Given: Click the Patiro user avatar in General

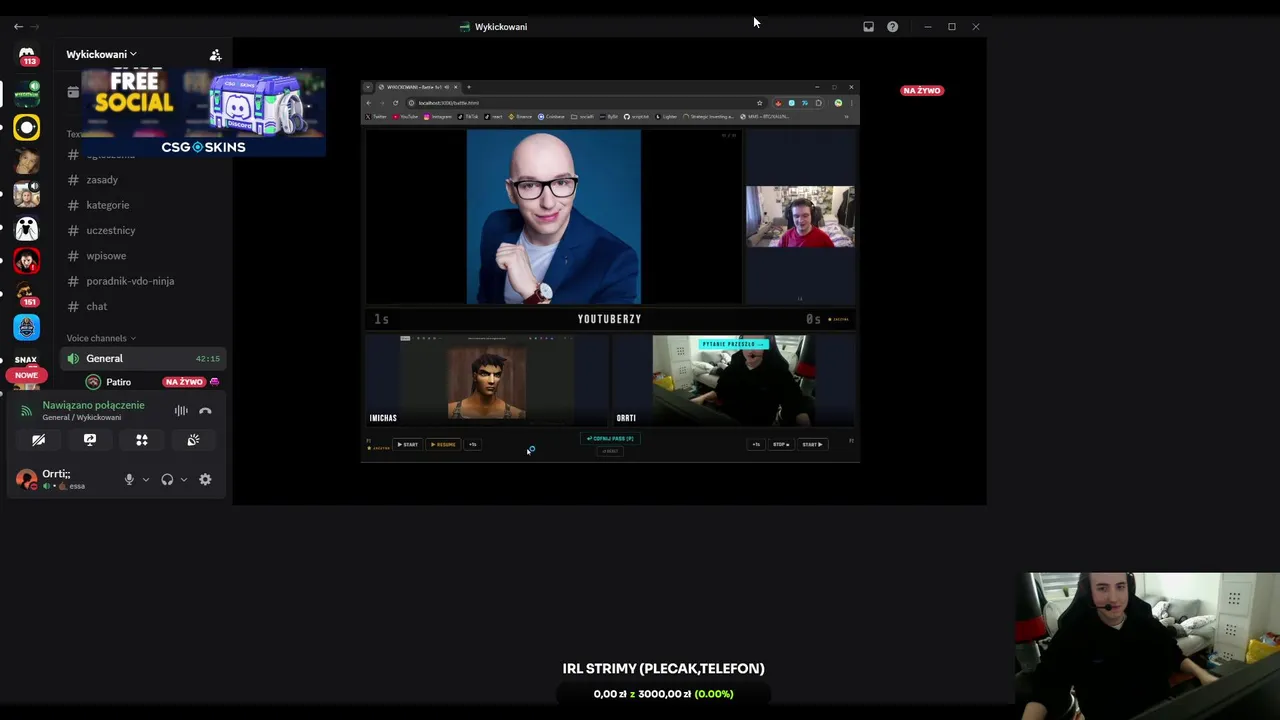Looking at the screenshot, I should click(93, 382).
